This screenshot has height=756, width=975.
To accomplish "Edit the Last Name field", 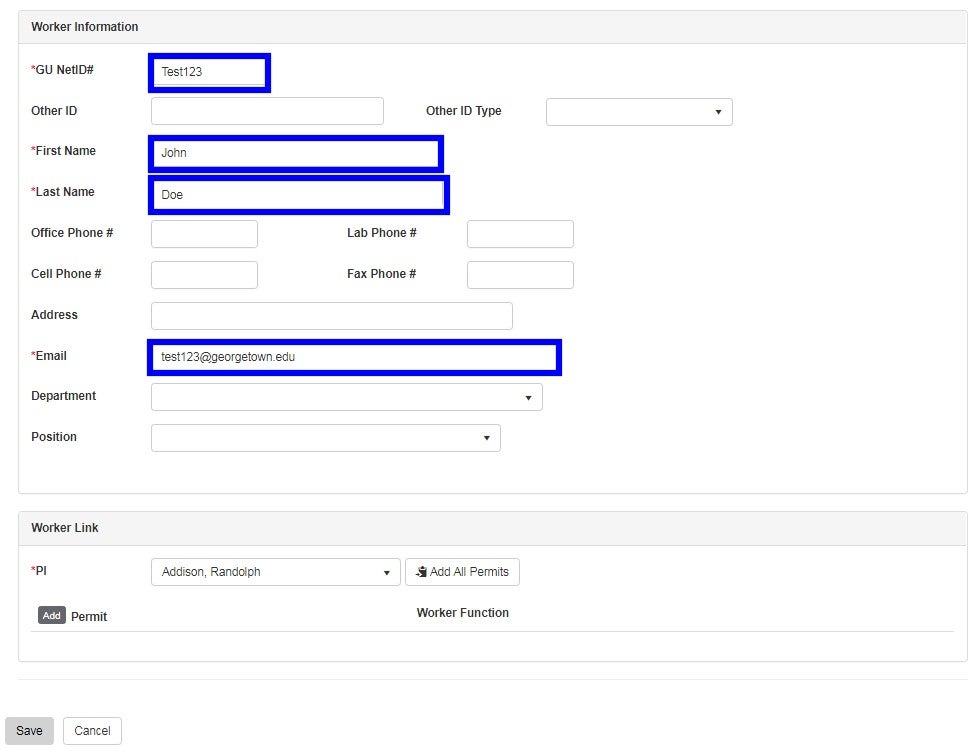I will [x=298, y=195].
